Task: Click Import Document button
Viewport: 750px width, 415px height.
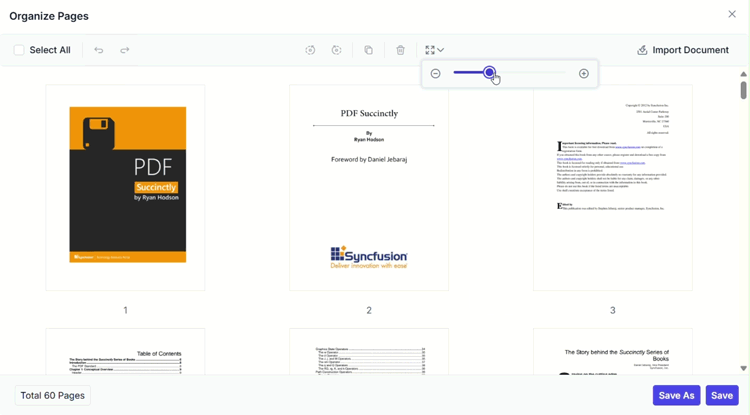Action: 683,50
